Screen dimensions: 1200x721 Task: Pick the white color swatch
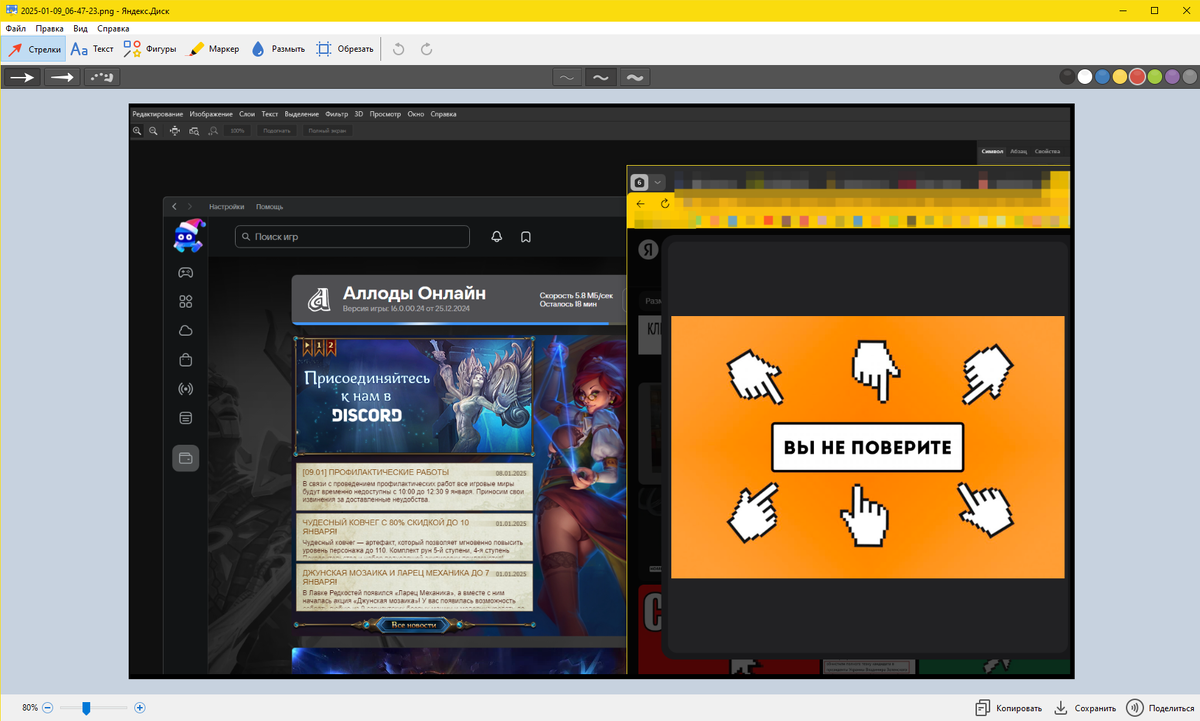(x=1085, y=77)
